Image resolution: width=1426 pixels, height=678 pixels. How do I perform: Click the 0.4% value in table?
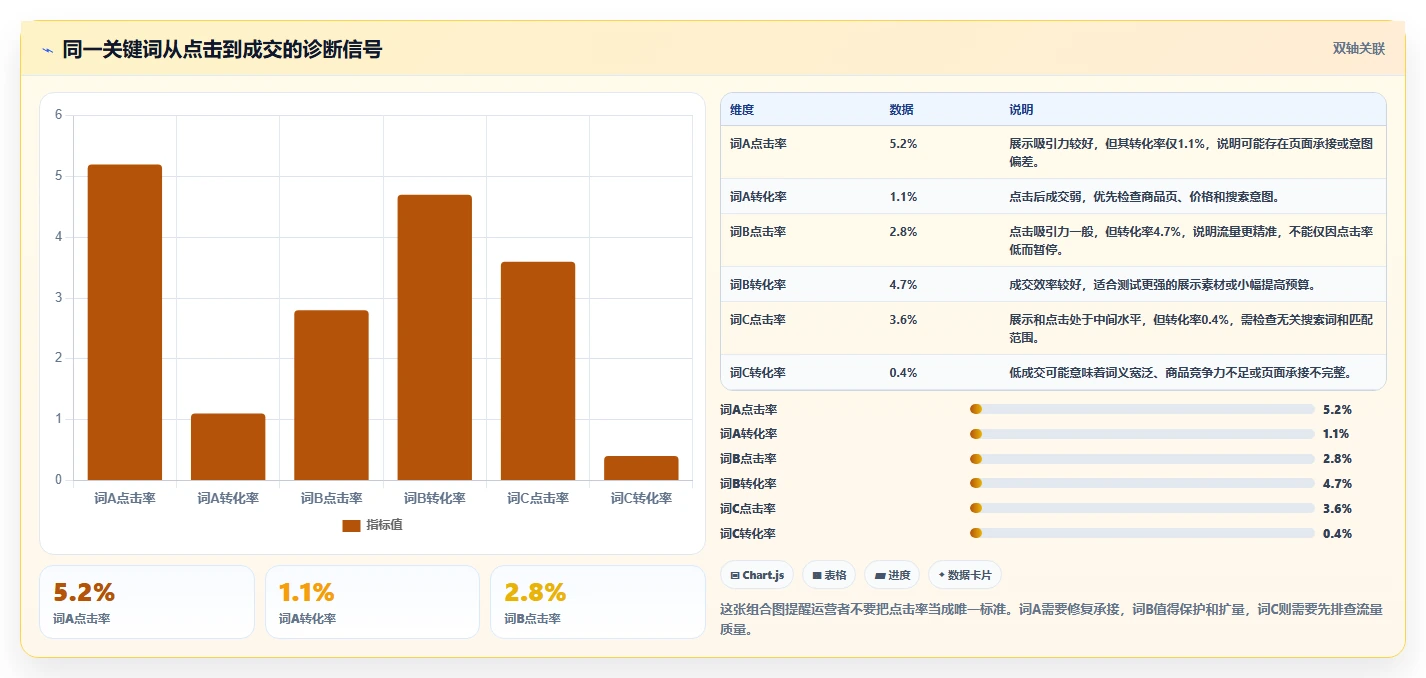click(x=903, y=373)
